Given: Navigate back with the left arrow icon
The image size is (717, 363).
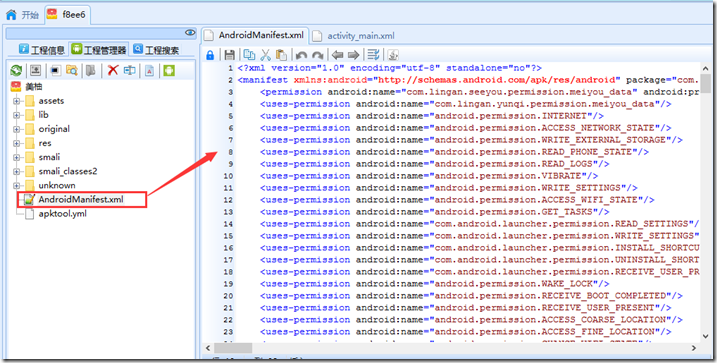Looking at the screenshot, I should pyautogui.click(x=337, y=55).
